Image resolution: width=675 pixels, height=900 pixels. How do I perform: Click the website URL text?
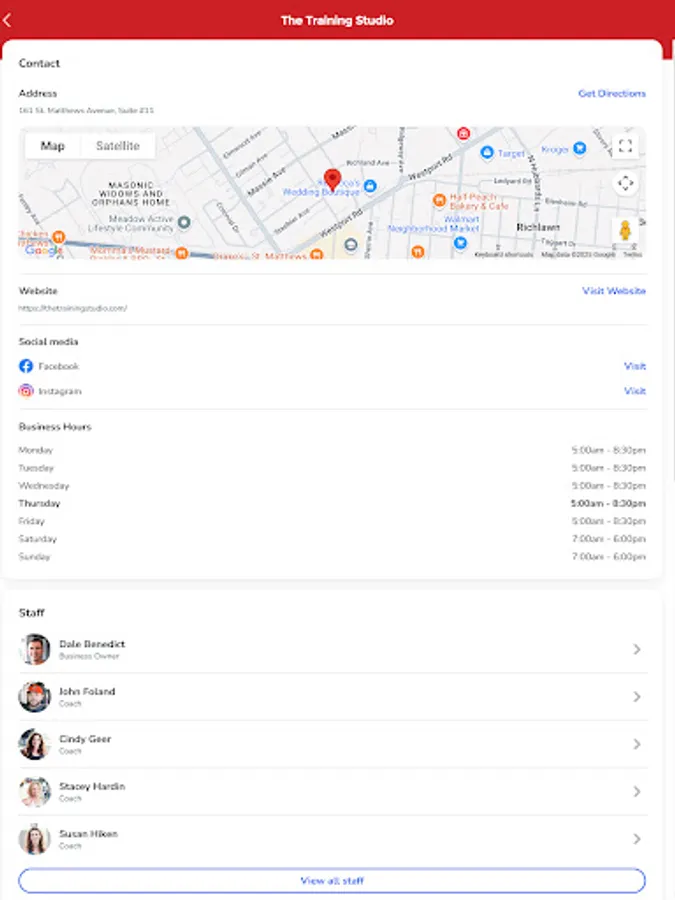(x=73, y=308)
